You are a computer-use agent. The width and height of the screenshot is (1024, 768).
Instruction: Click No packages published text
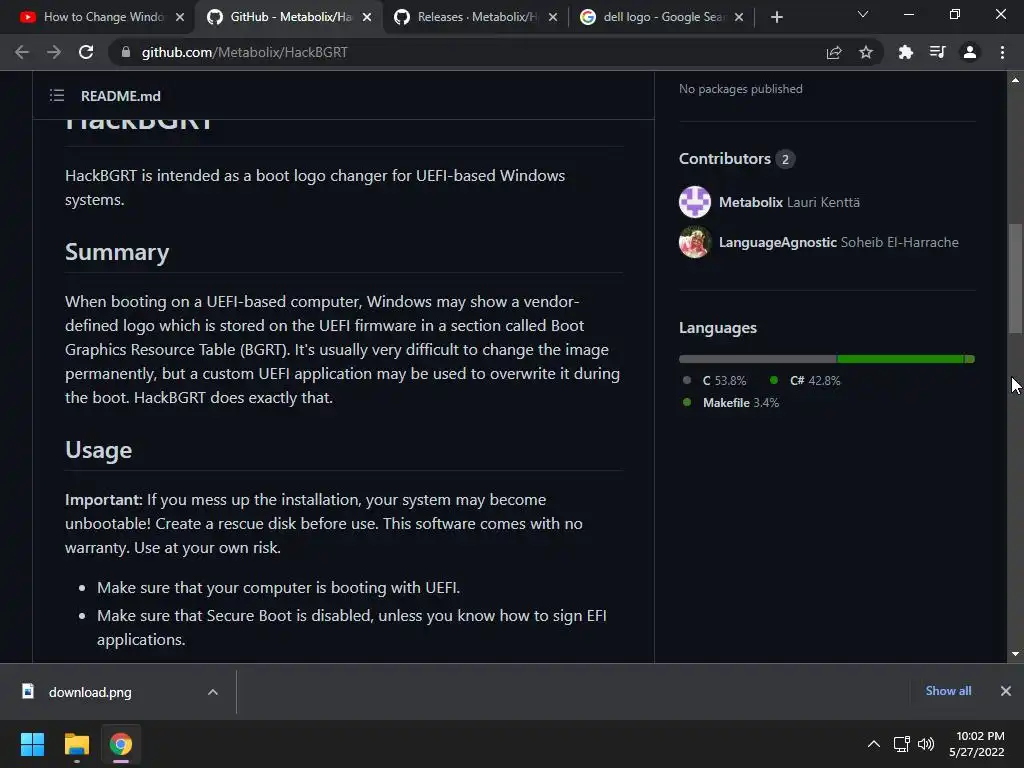pyautogui.click(x=741, y=89)
